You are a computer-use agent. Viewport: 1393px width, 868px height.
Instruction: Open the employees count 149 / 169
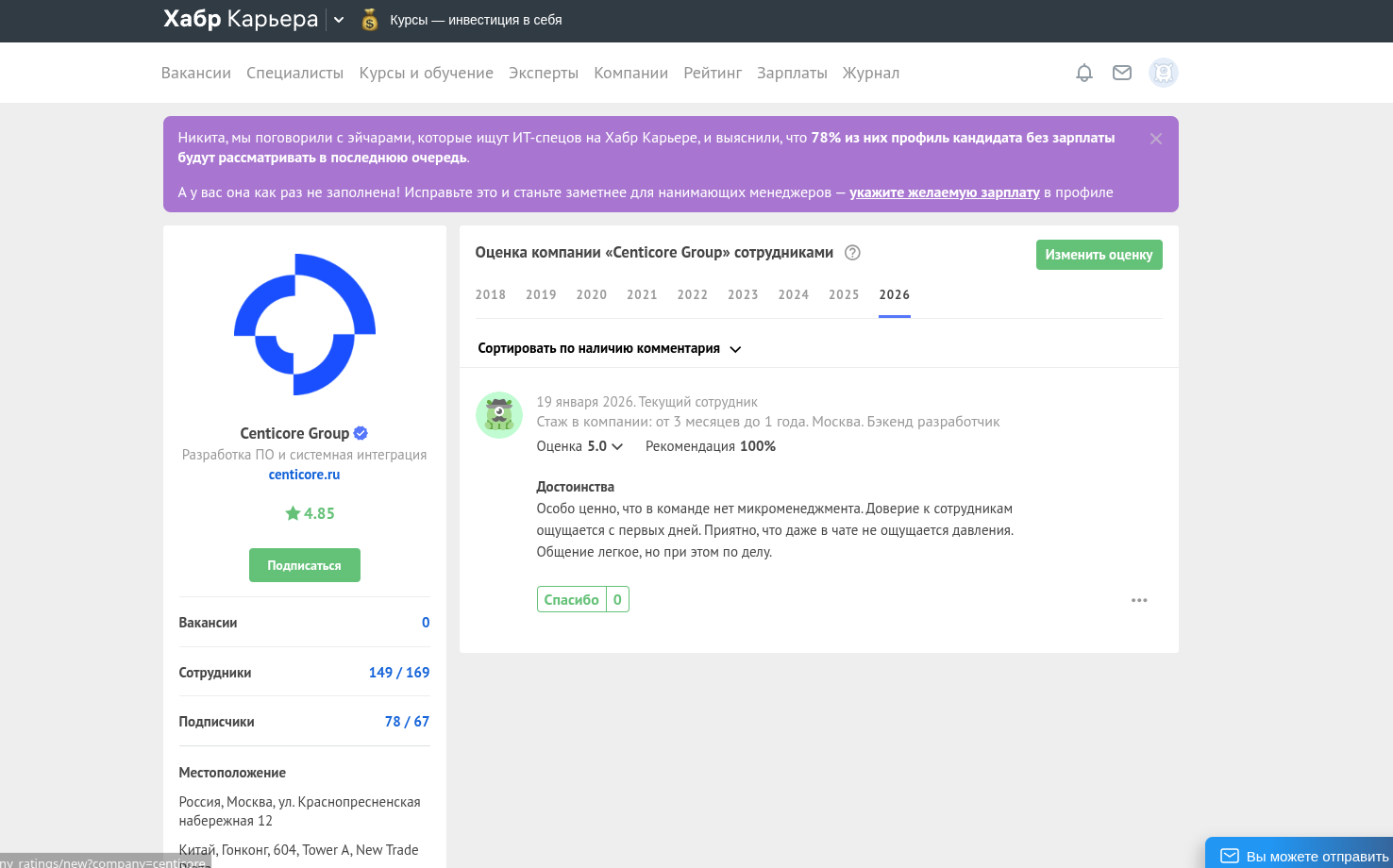[399, 673]
